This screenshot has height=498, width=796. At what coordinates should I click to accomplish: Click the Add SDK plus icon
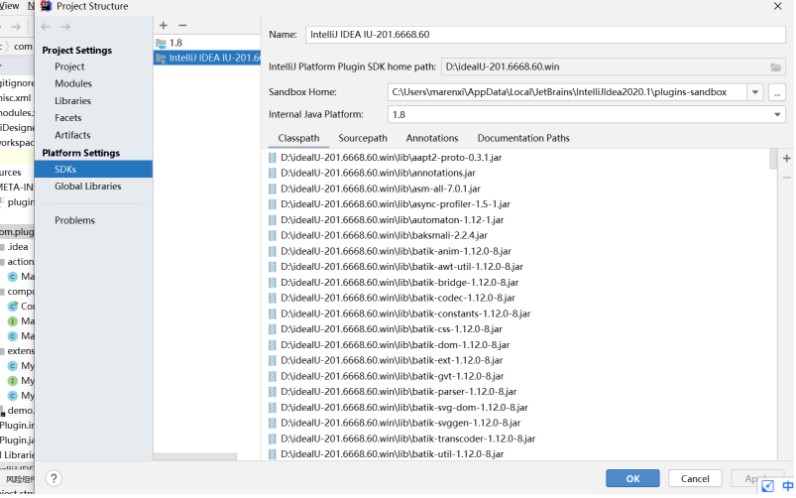163,25
